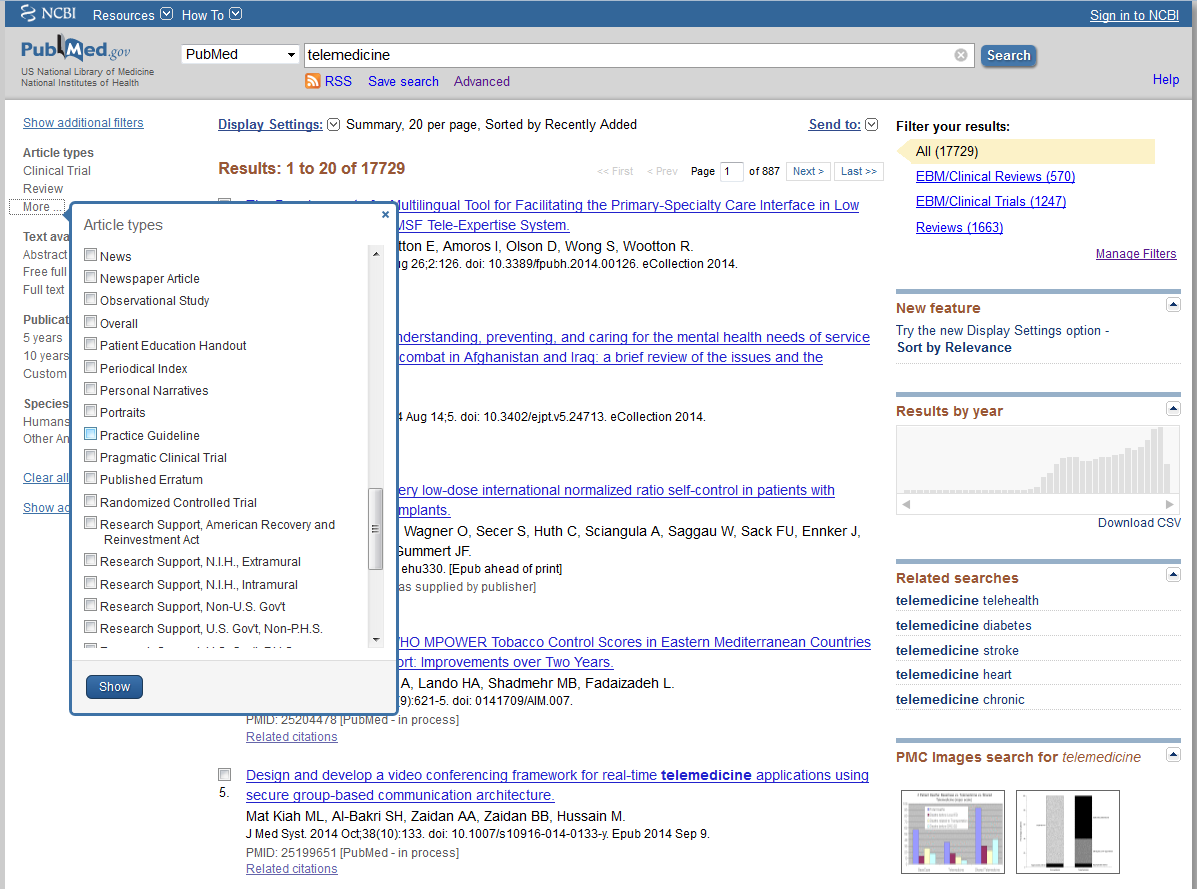Tick the Newspaper Article checkbox
Image resolution: width=1197 pixels, height=889 pixels.
pyautogui.click(x=91, y=277)
